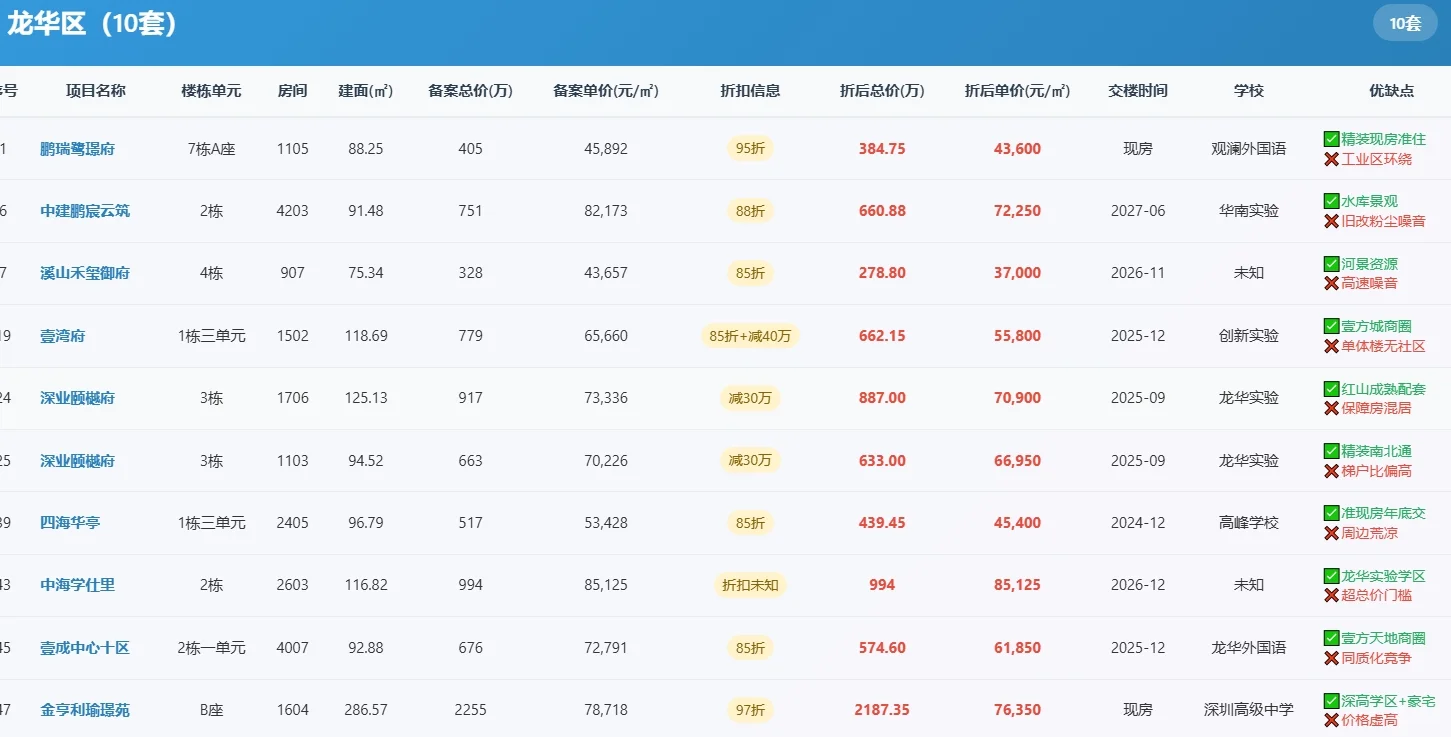Open the 中海学仕里 project link

pos(77,585)
